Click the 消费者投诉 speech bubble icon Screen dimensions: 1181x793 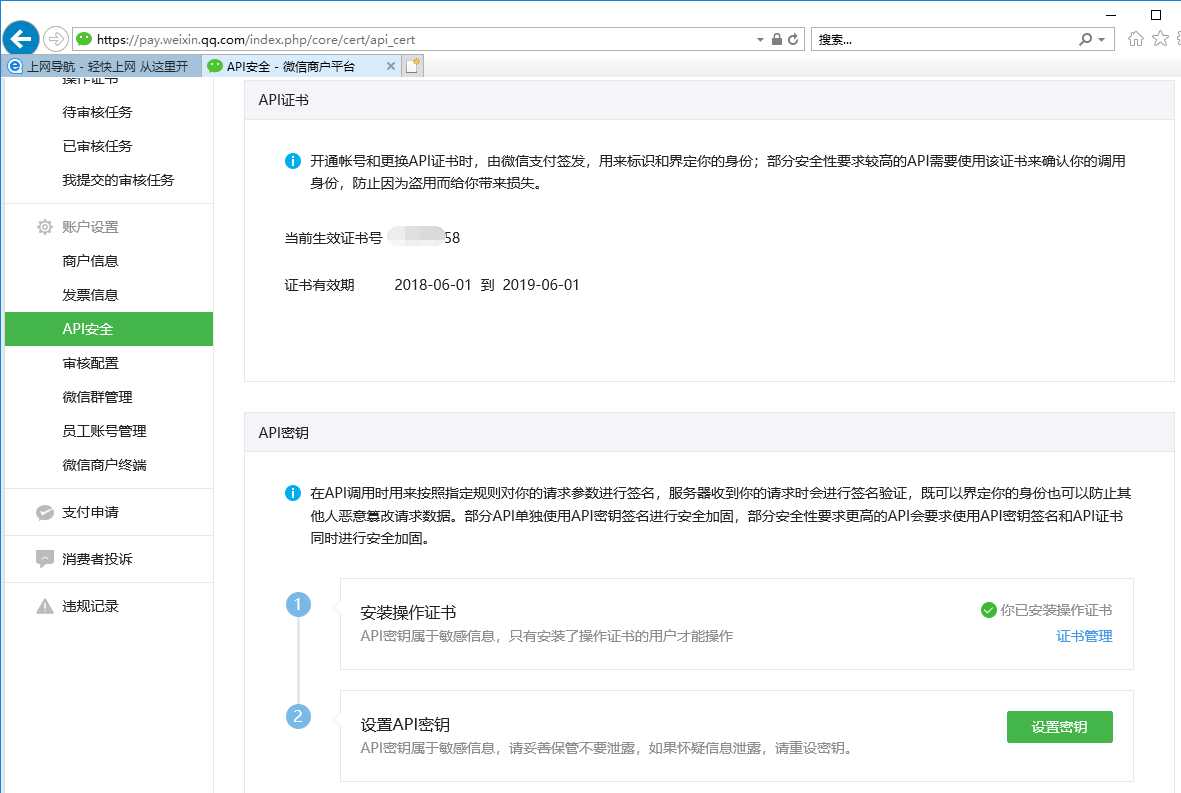(45, 559)
